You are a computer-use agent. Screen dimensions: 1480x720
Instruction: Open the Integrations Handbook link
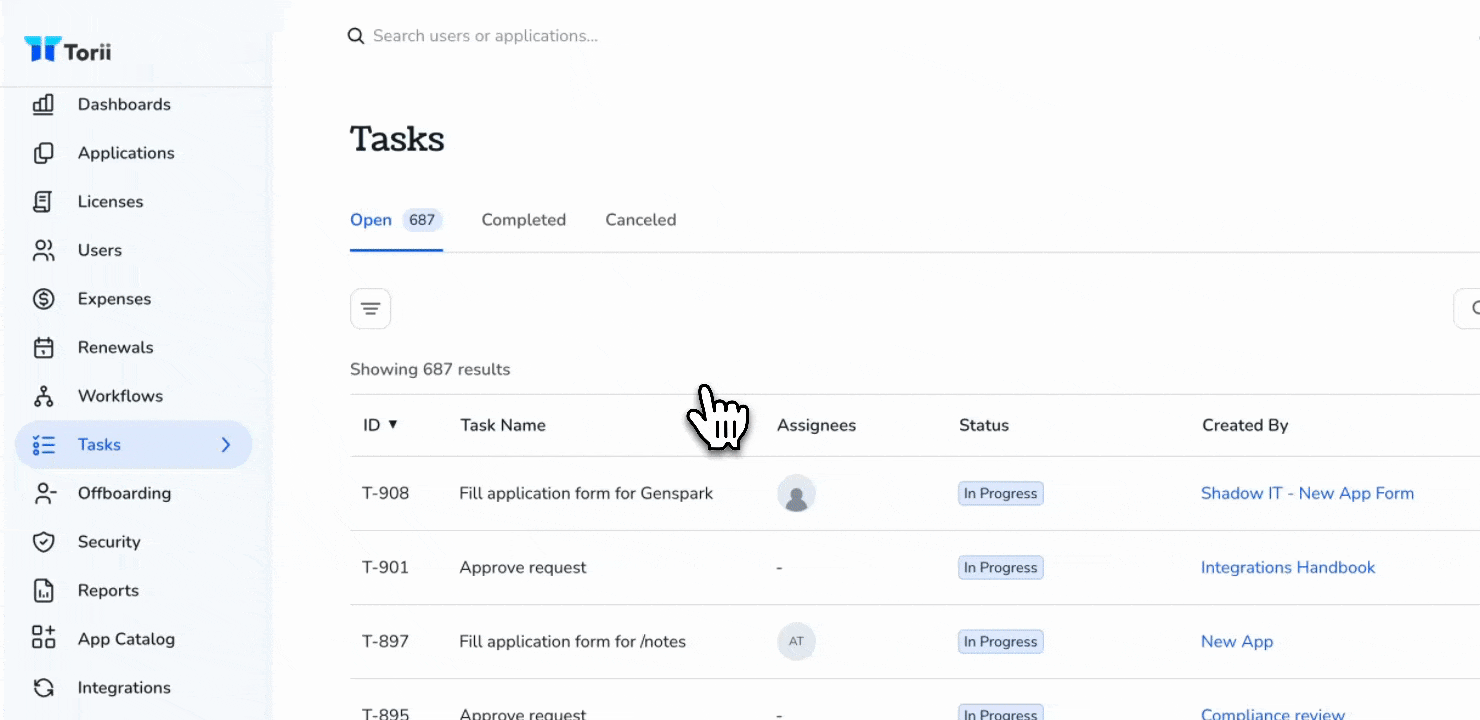click(1288, 567)
